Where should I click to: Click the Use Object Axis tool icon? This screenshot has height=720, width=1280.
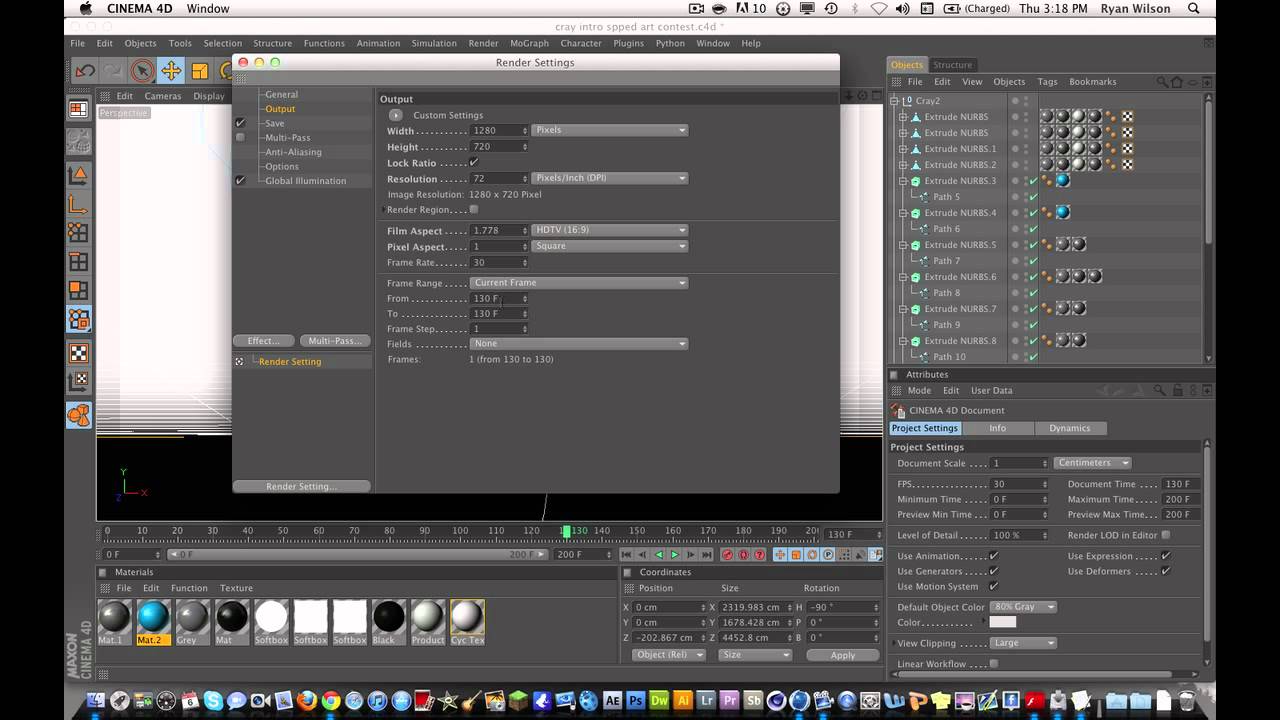pyautogui.click(x=79, y=205)
